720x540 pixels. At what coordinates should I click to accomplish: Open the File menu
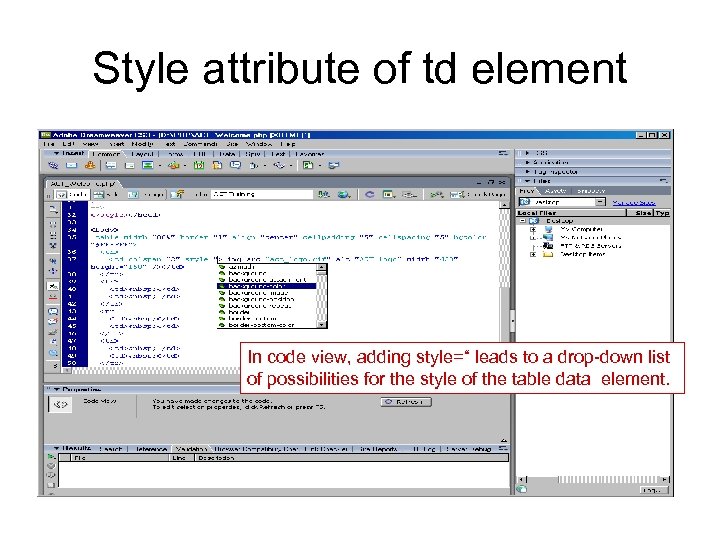pyautogui.click(x=48, y=144)
